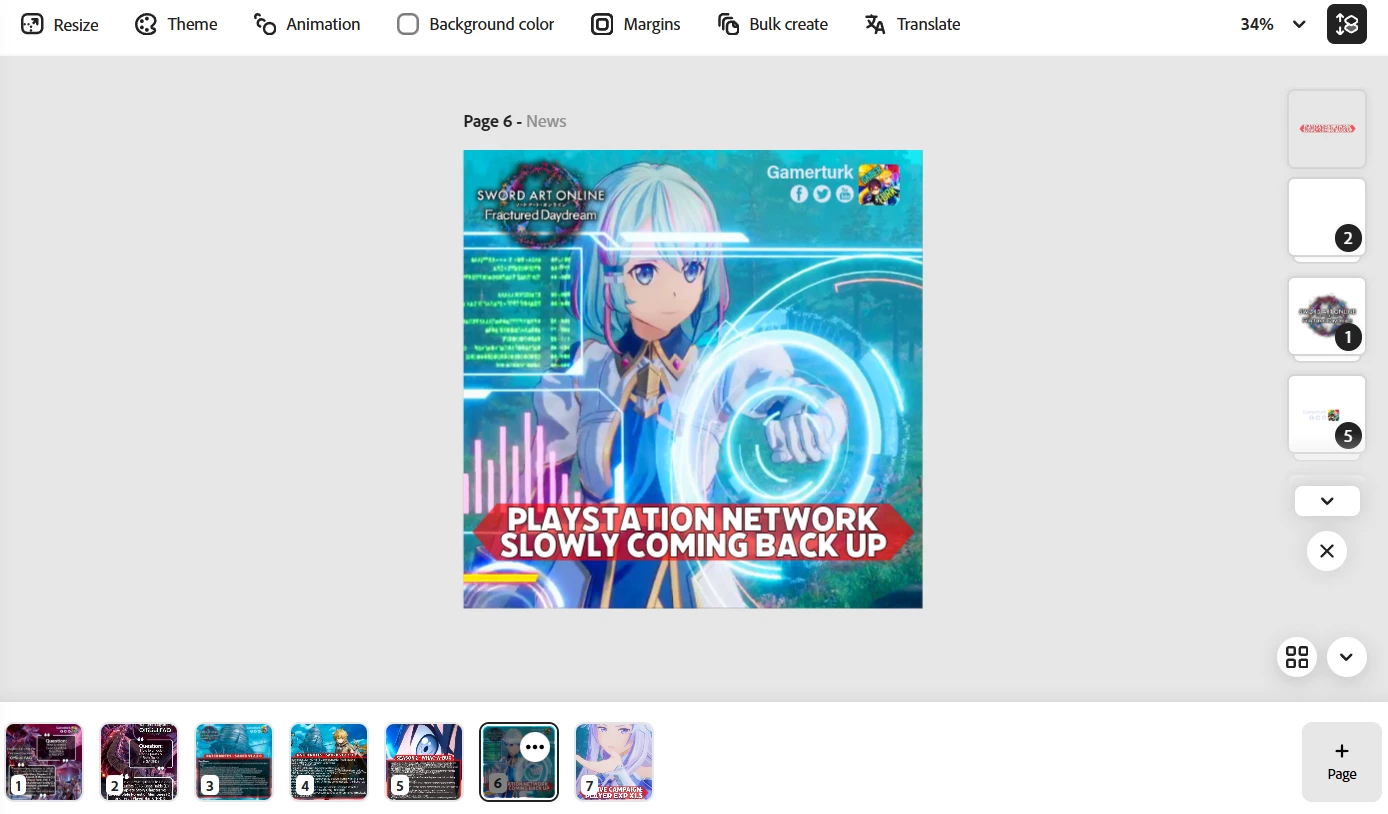The height and width of the screenshot is (814, 1388).
Task: Select the layer group thumbnail numbered 5
Action: click(1327, 414)
